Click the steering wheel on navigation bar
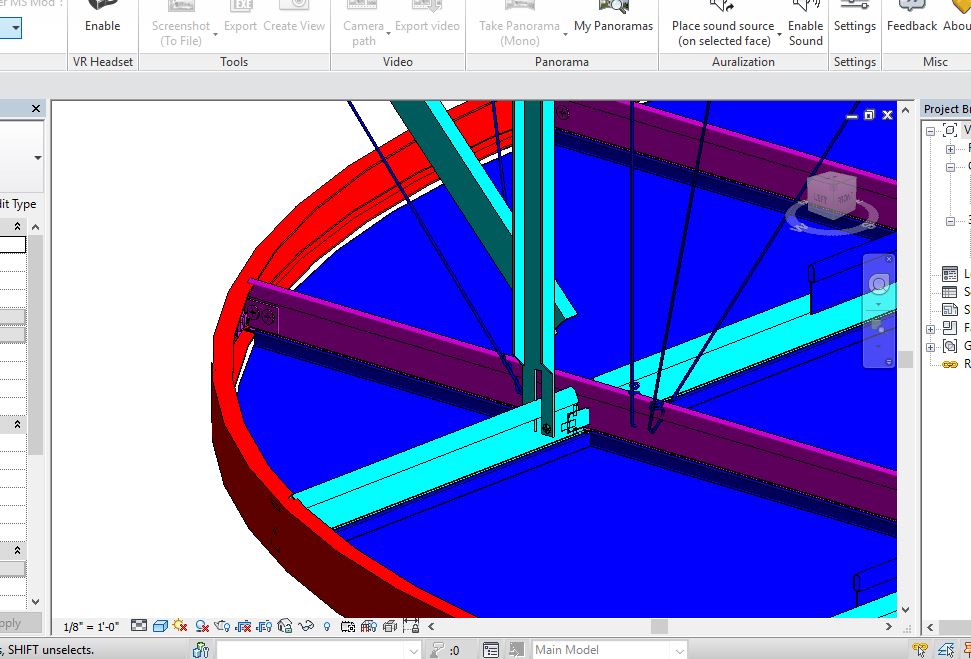 coord(879,286)
